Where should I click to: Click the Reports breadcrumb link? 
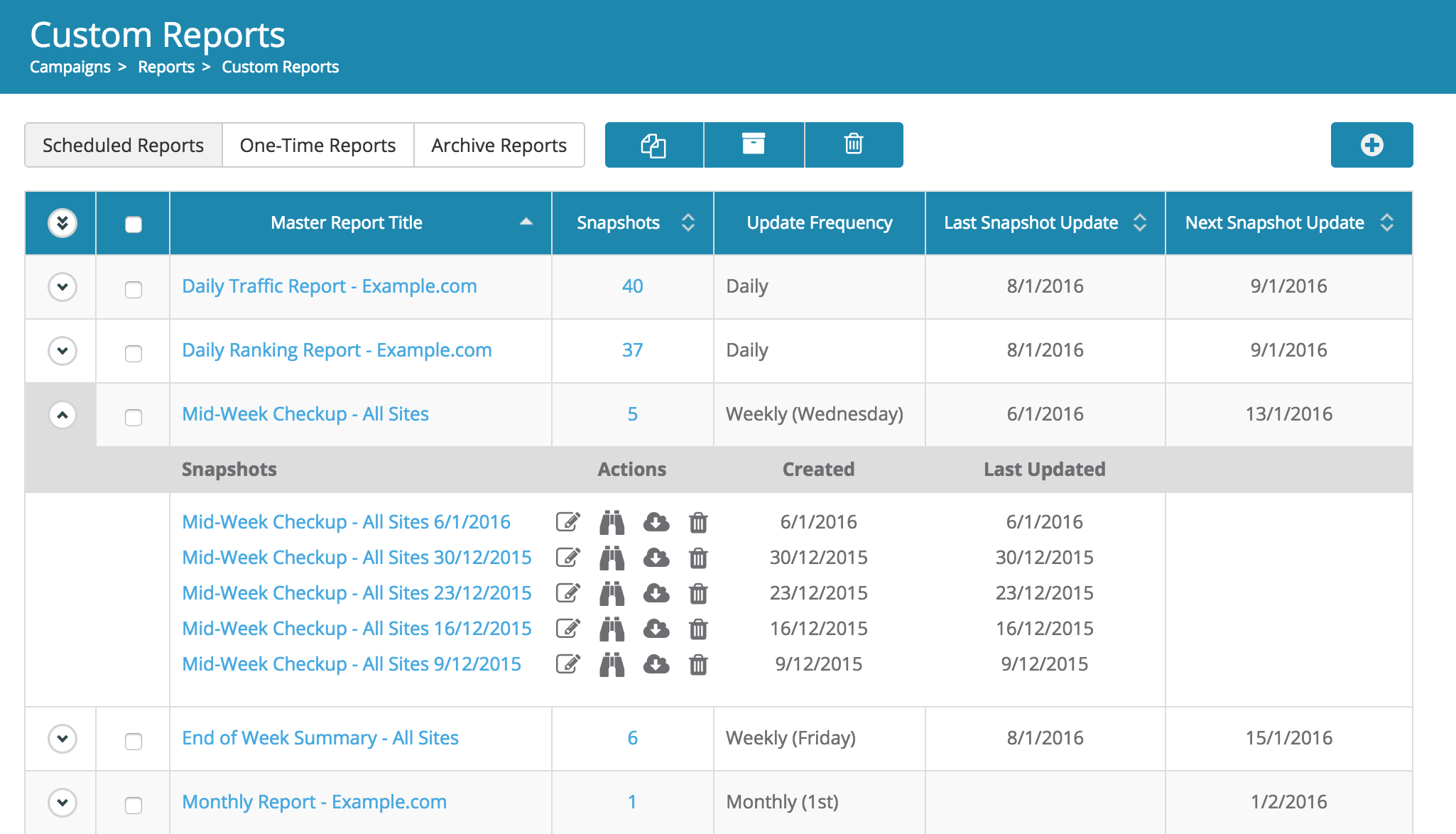pos(165,66)
